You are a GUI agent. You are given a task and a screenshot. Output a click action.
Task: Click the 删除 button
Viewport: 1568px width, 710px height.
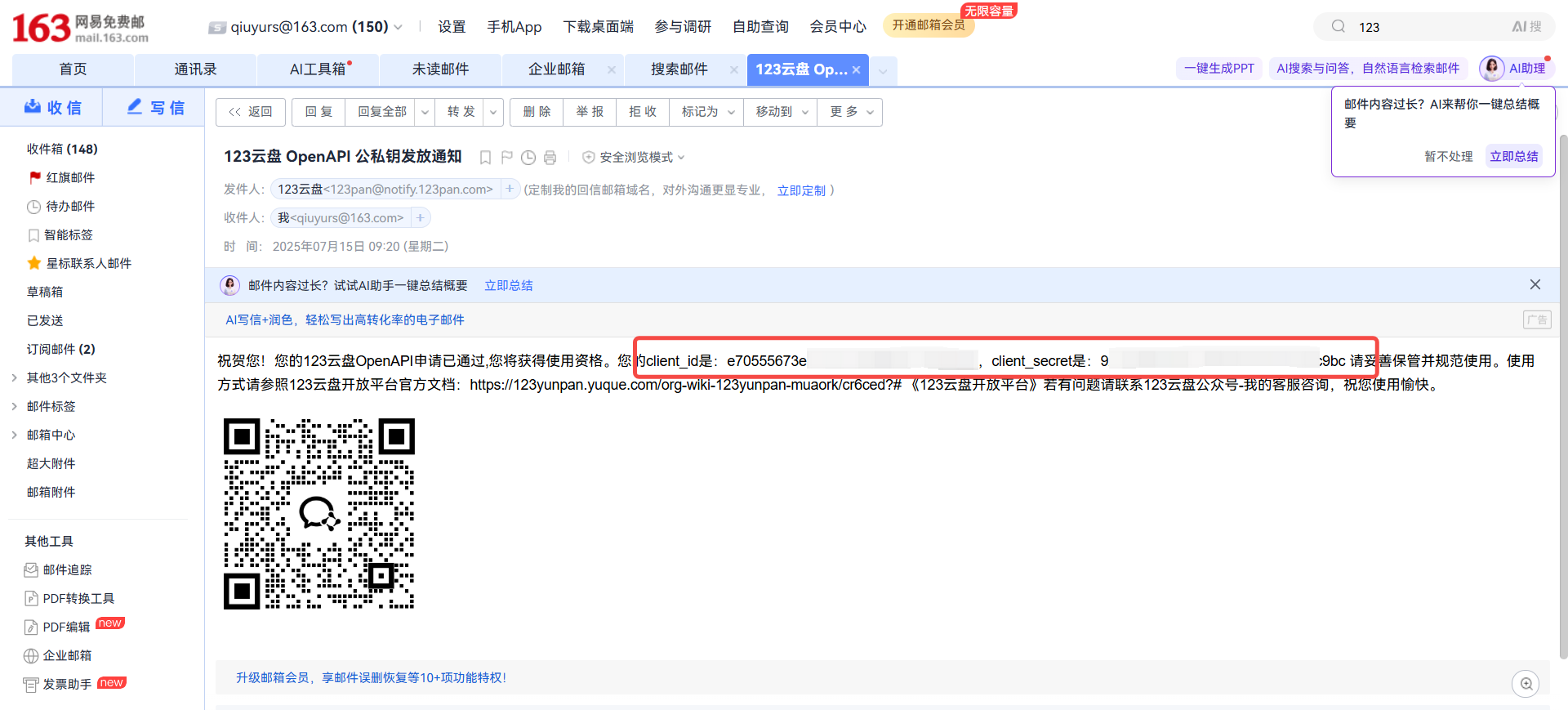(537, 112)
